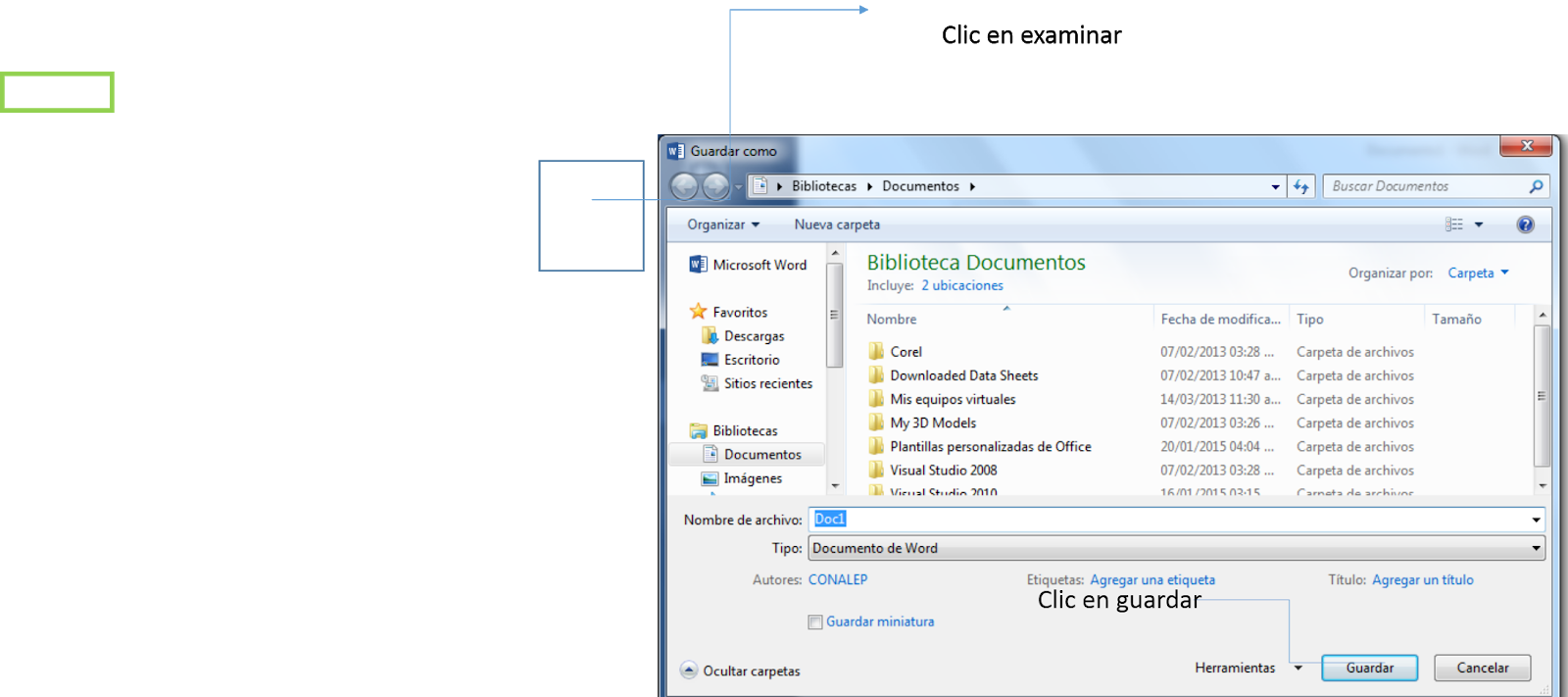The image size is (1568, 697).
Task: Click the Forward navigation arrow
Action: click(716, 186)
